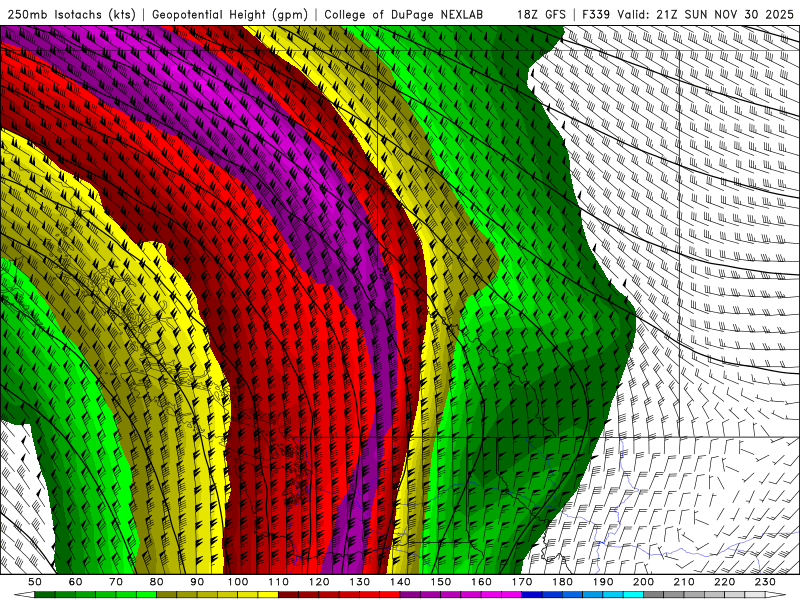This screenshot has height=600, width=800.
Task: Select the 'Valid: 21Z SUN NOV 30 2025' timestamp
Action: (x=706, y=14)
